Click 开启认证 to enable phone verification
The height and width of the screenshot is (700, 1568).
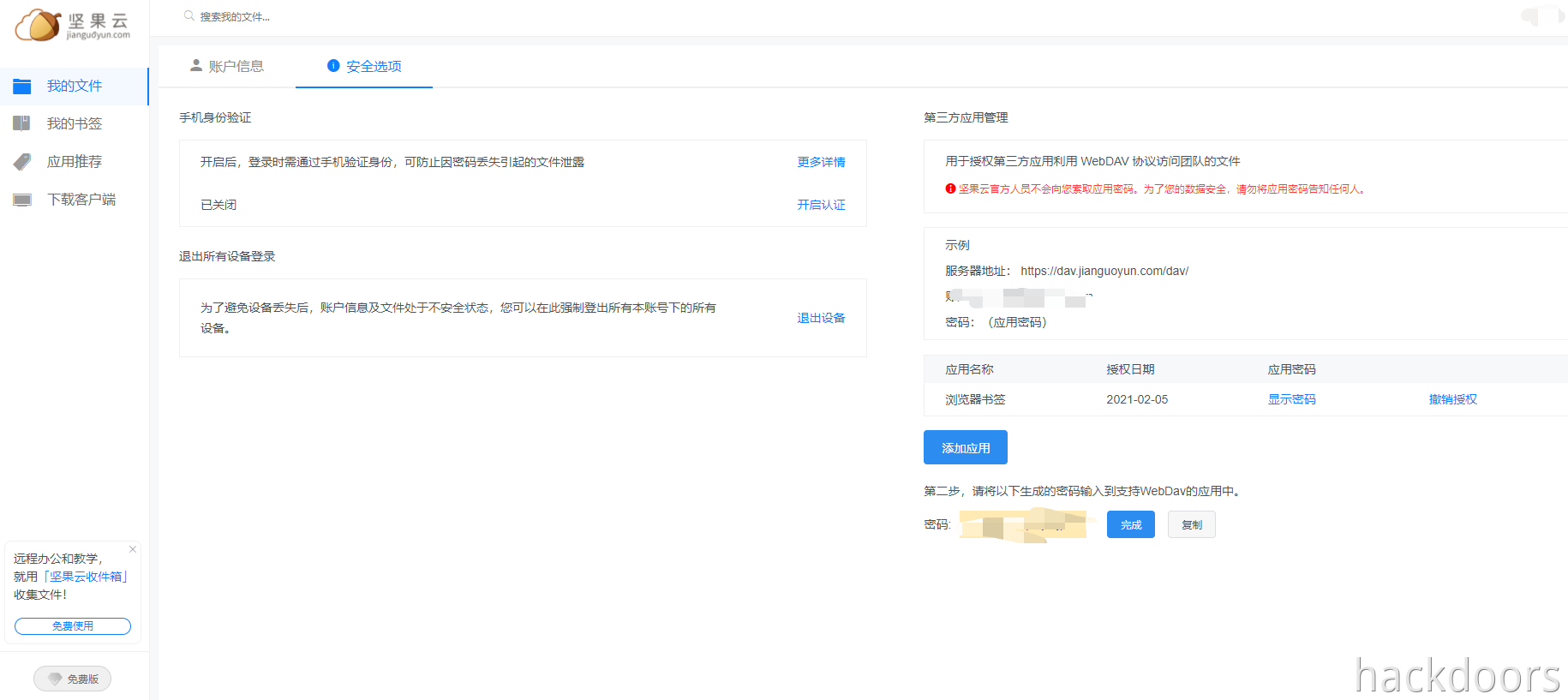pos(821,205)
